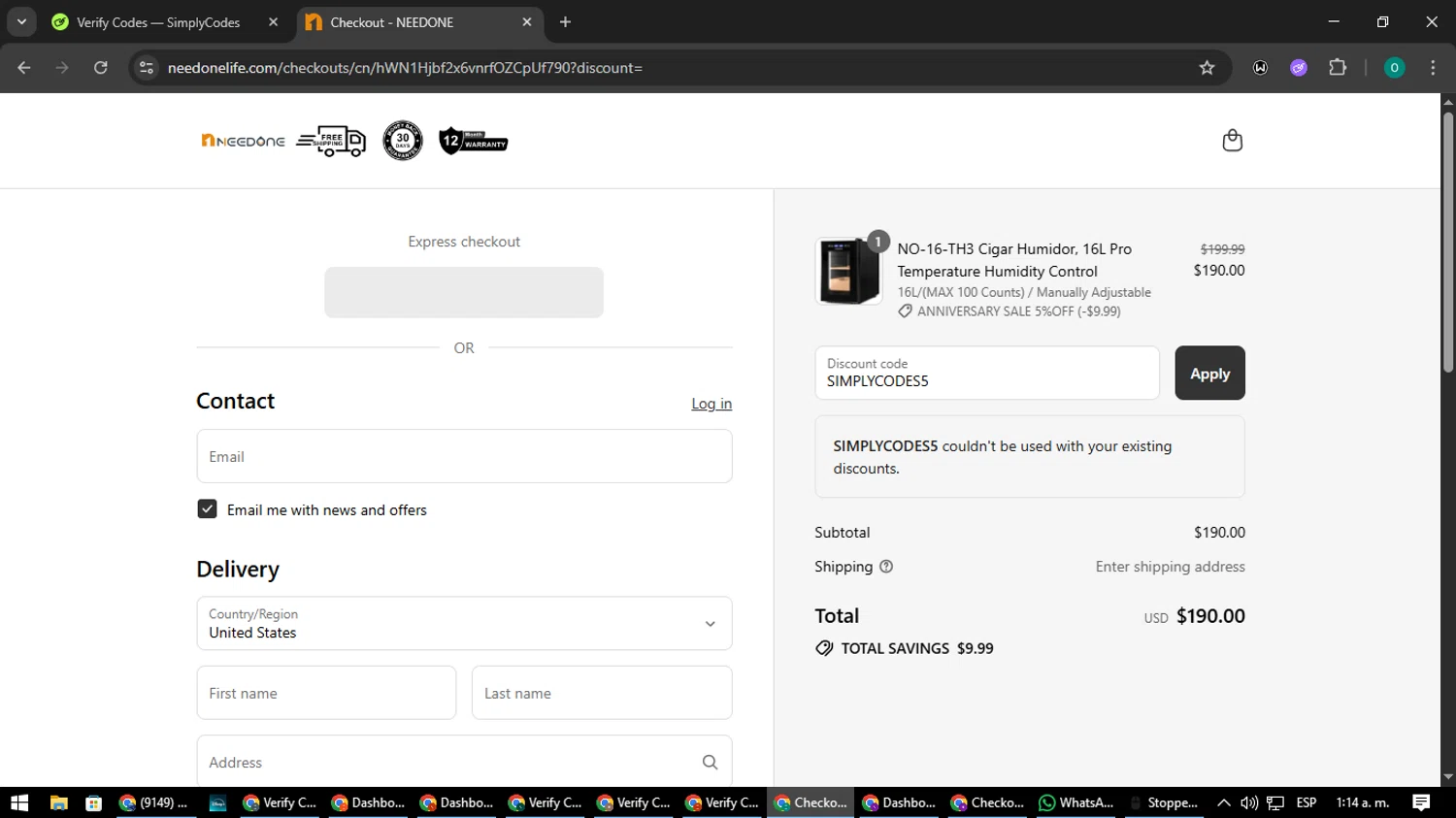The width and height of the screenshot is (1456, 818).
Task: Click the Discount code input field
Action: coord(987,374)
